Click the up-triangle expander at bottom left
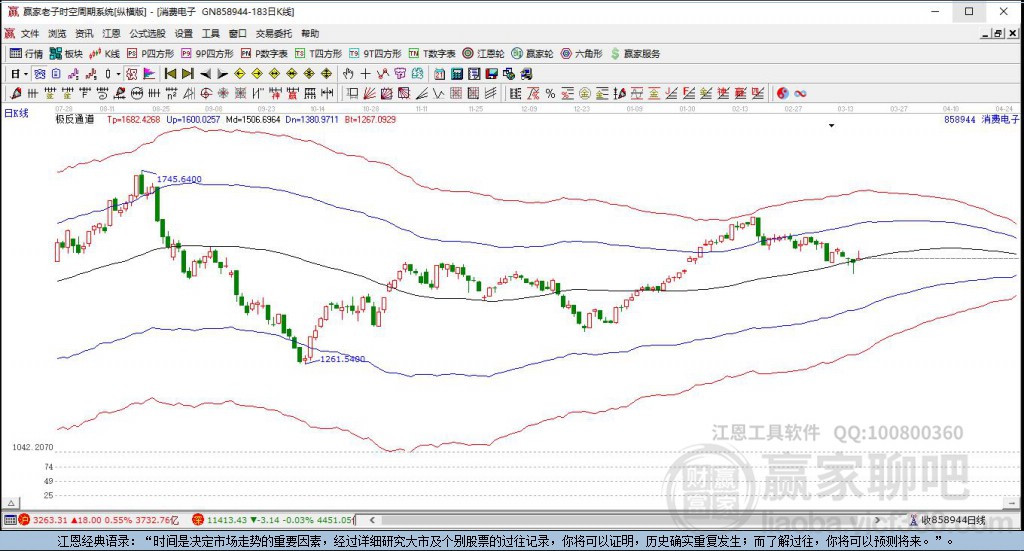This screenshot has width=1024, height=551. (x=10, y=503)
